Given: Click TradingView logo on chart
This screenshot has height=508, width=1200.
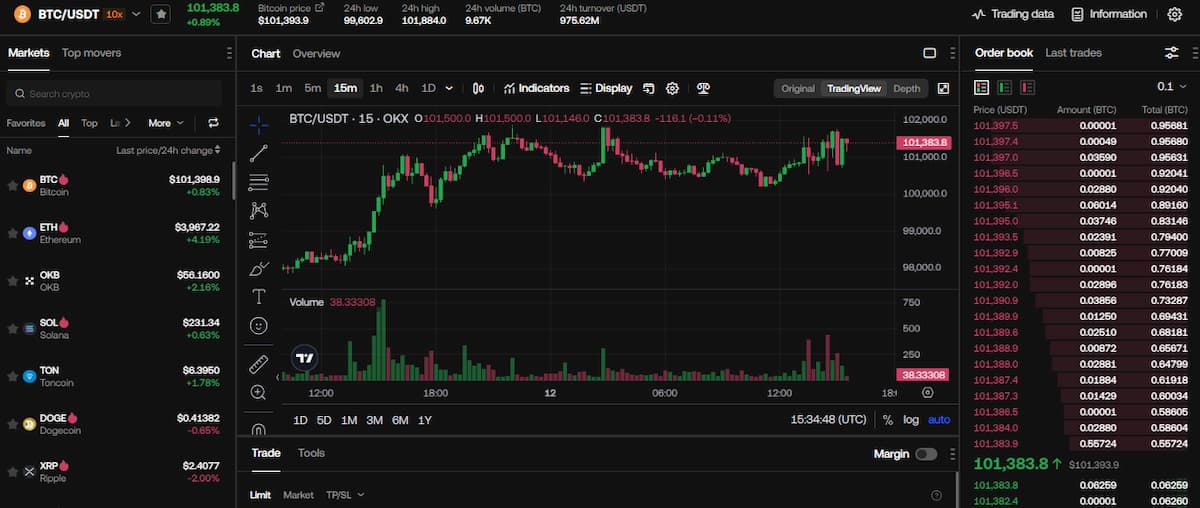Looking at the screenshot, I should pyautogui.click(x=305, y=357).
